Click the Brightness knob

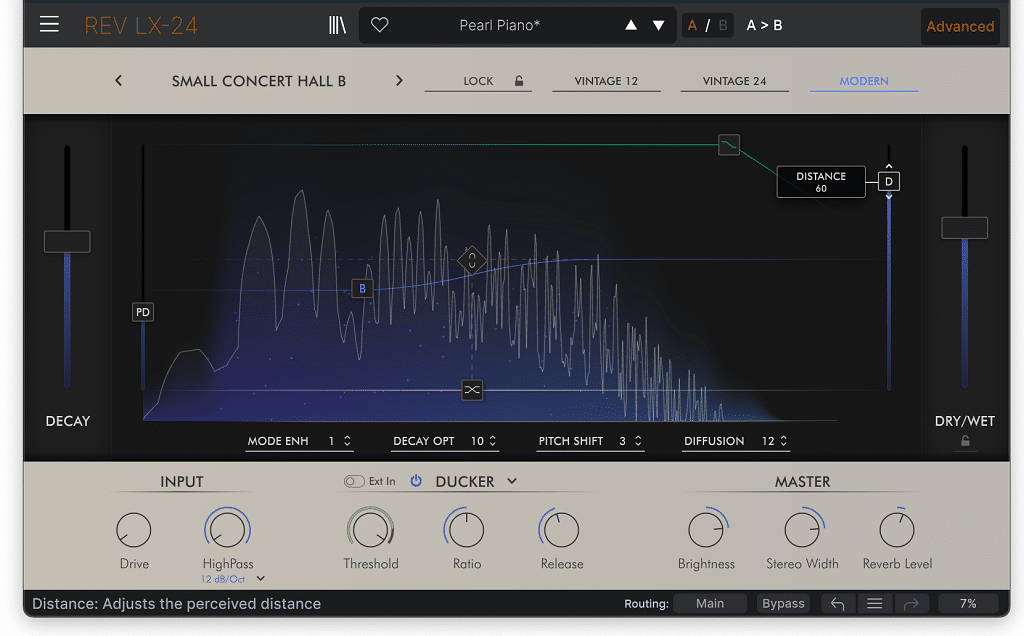[707, 530]
